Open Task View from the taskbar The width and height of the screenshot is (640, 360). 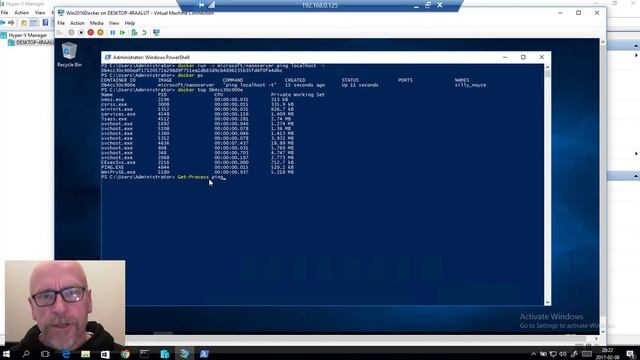45,354
